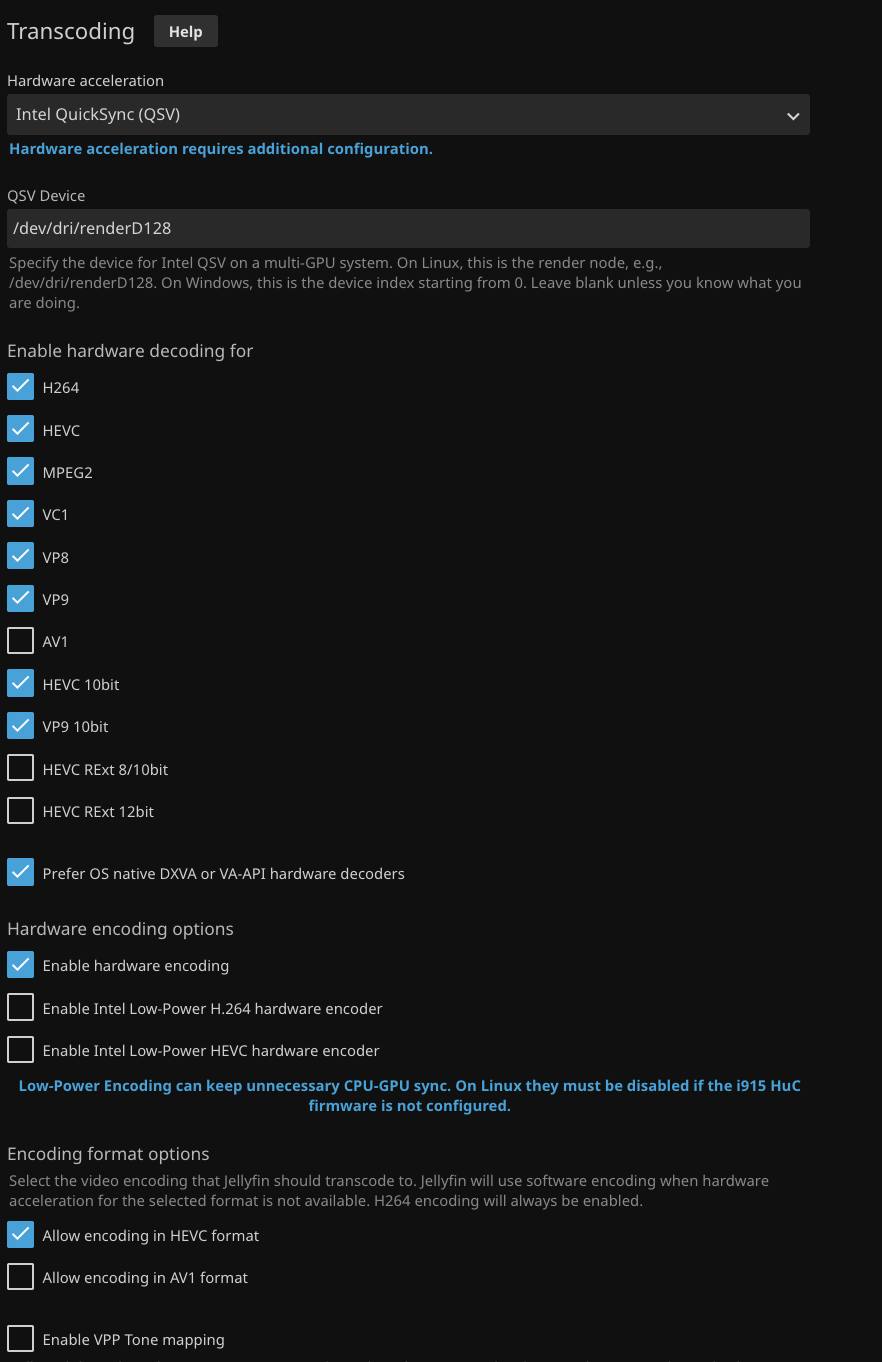Enable AV1 hardware decoding
The height and width of the screenshot is (1362, 882).
(21, 641)
